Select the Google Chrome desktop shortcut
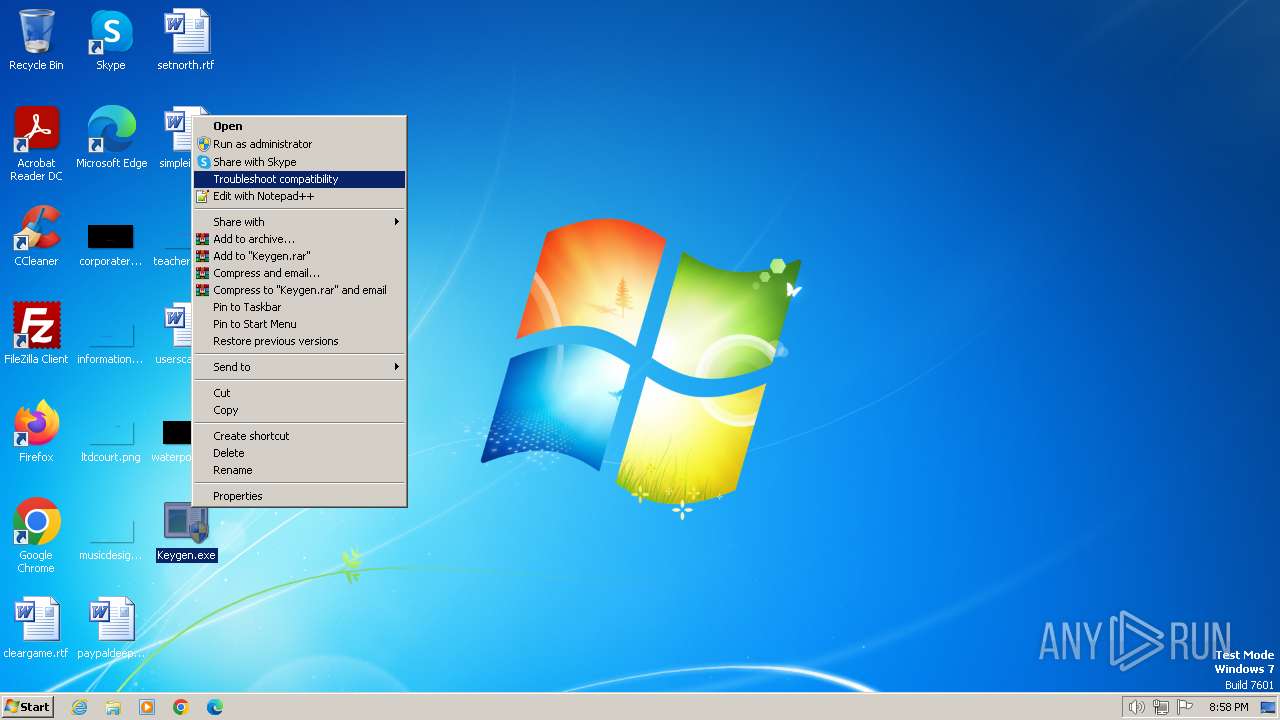The height and width of the screenshot is (720, 1280). tap(36, 535)
